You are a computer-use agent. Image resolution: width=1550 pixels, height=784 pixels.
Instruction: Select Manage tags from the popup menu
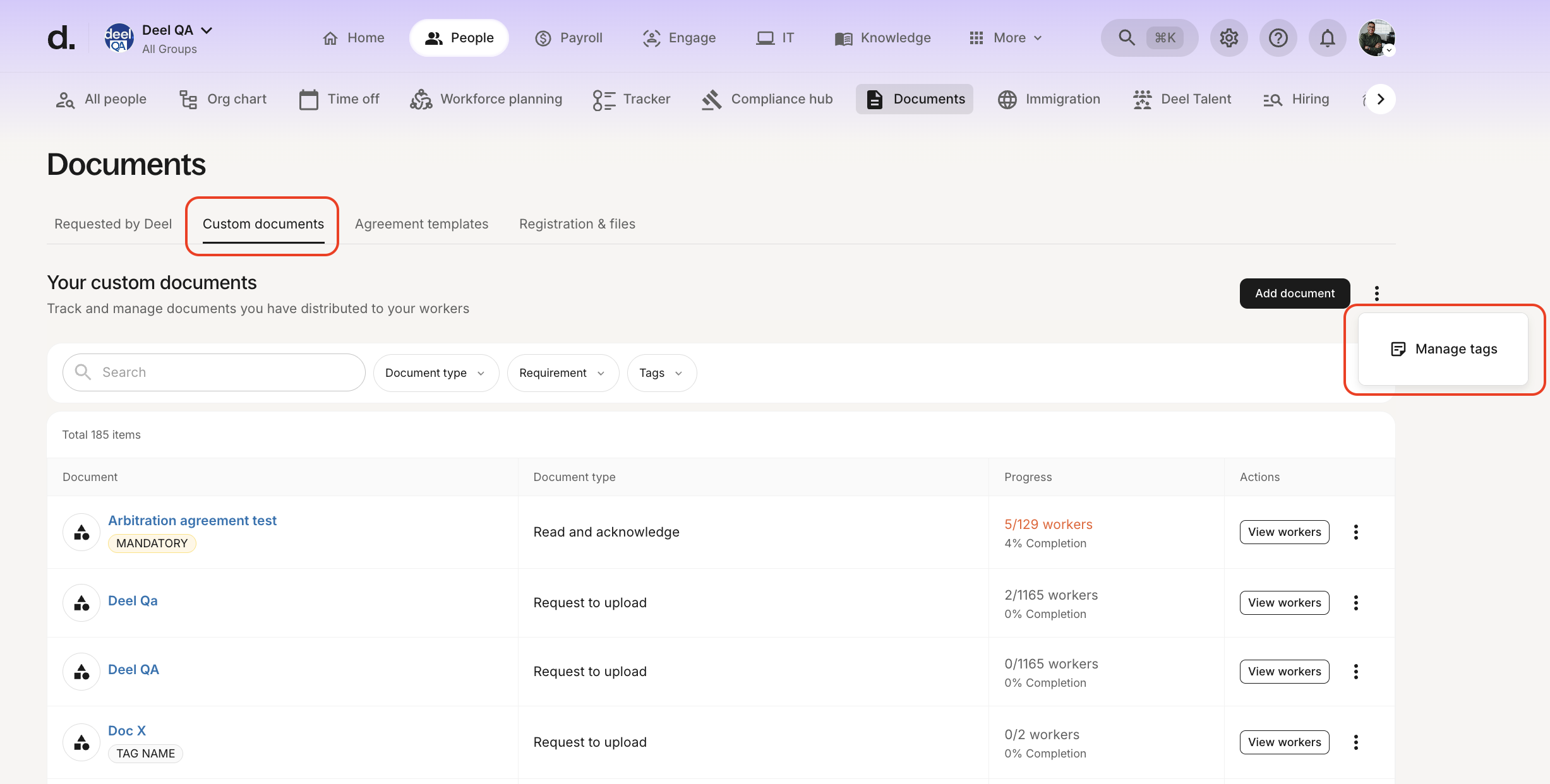click(x=1443, y=349)
